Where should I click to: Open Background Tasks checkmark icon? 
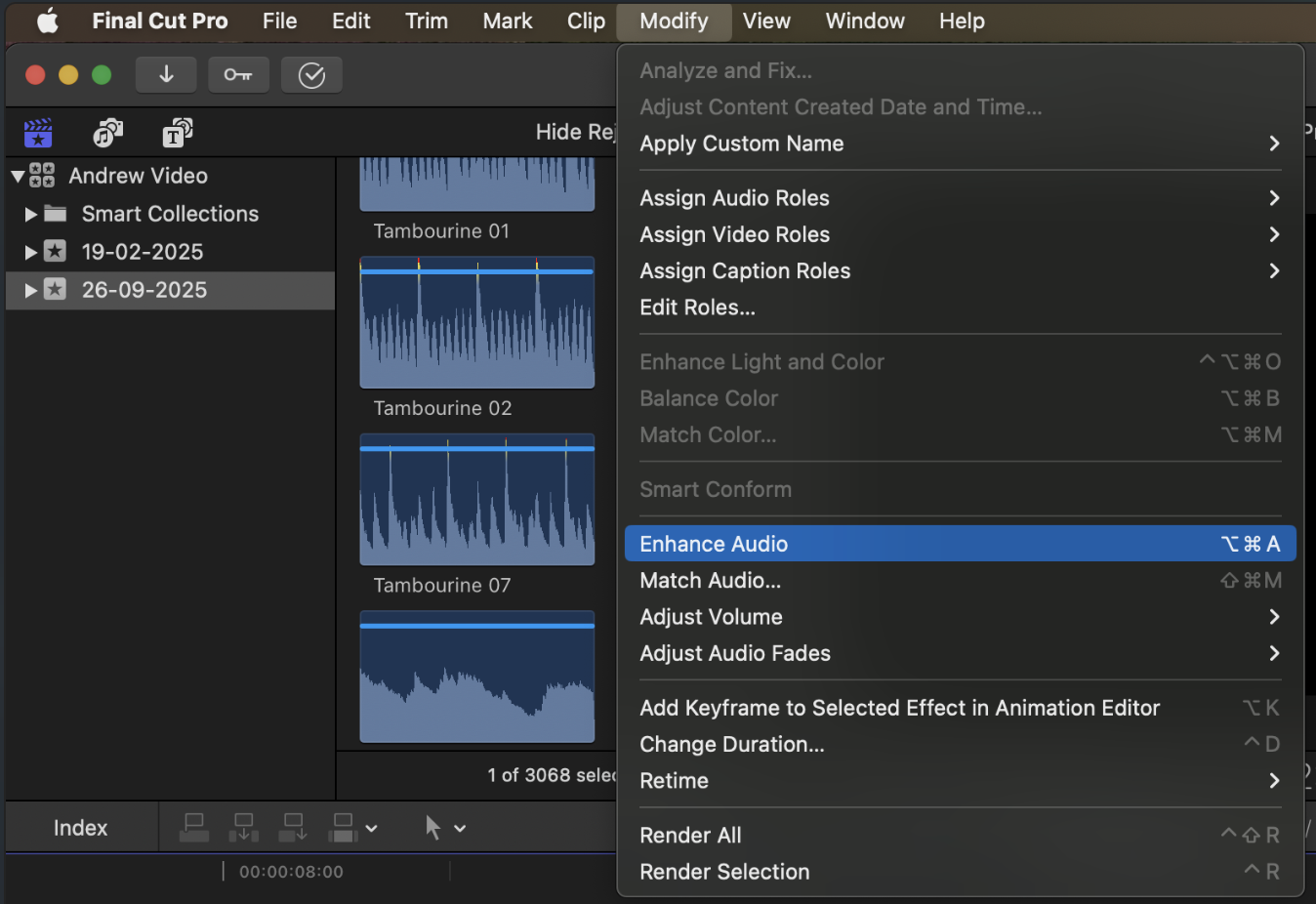click(x=311, y=74)
